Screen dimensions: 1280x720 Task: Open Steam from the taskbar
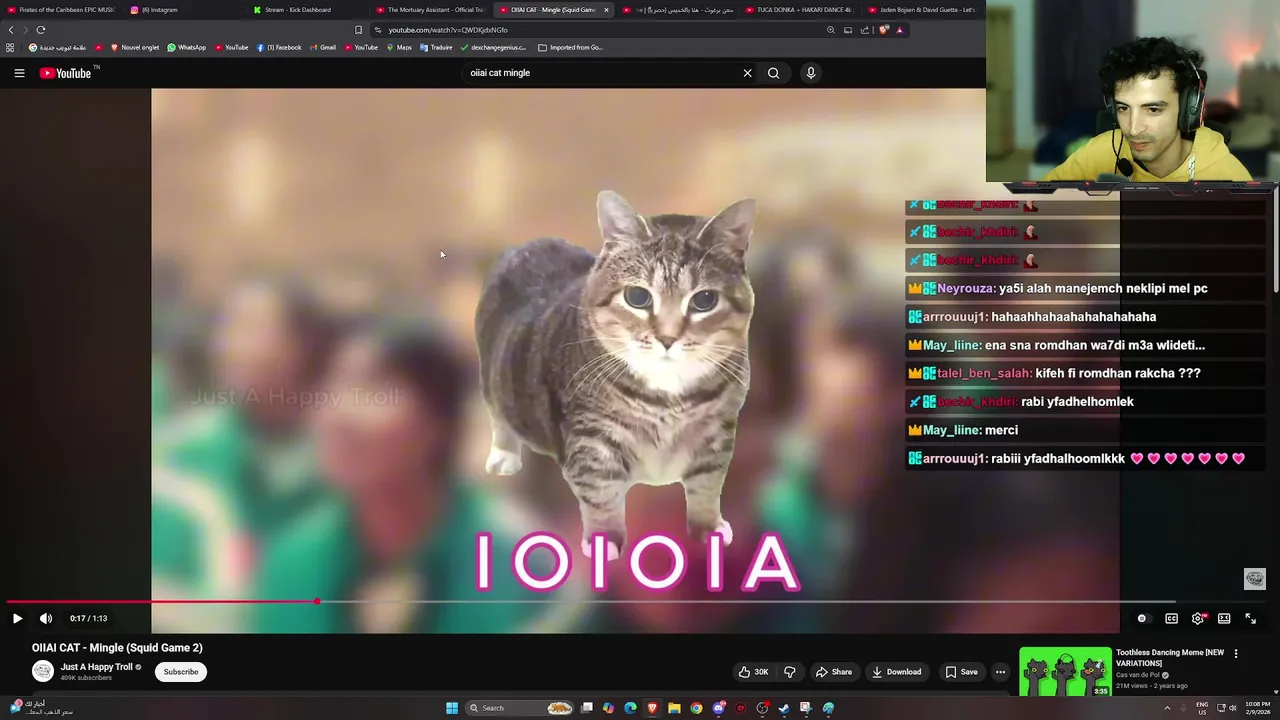[784, 708]
